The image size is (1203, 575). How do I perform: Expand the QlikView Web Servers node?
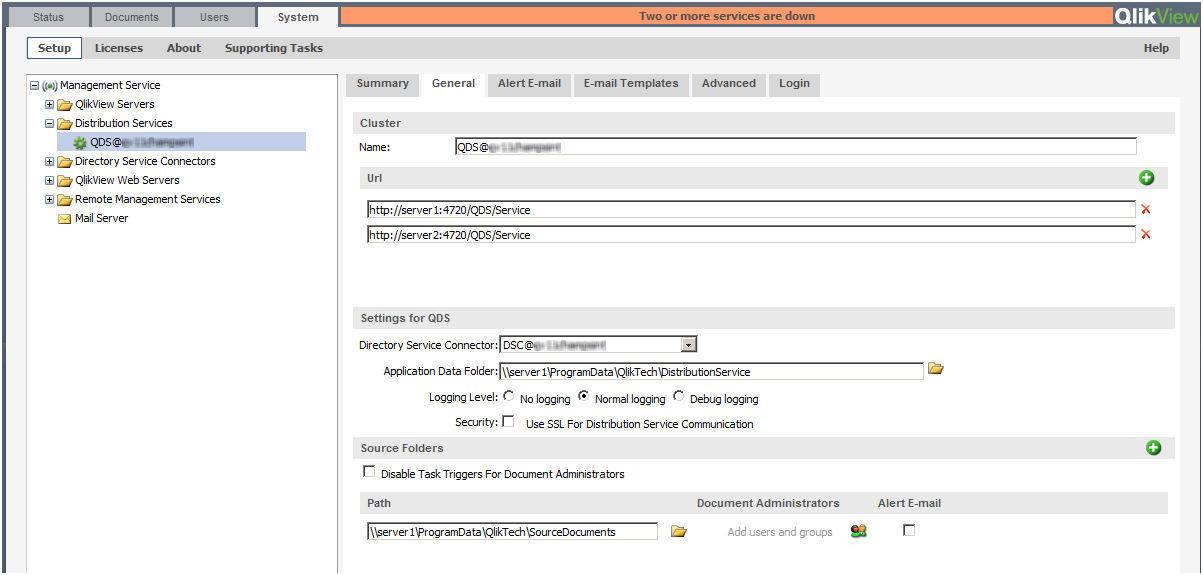(50, 181)
